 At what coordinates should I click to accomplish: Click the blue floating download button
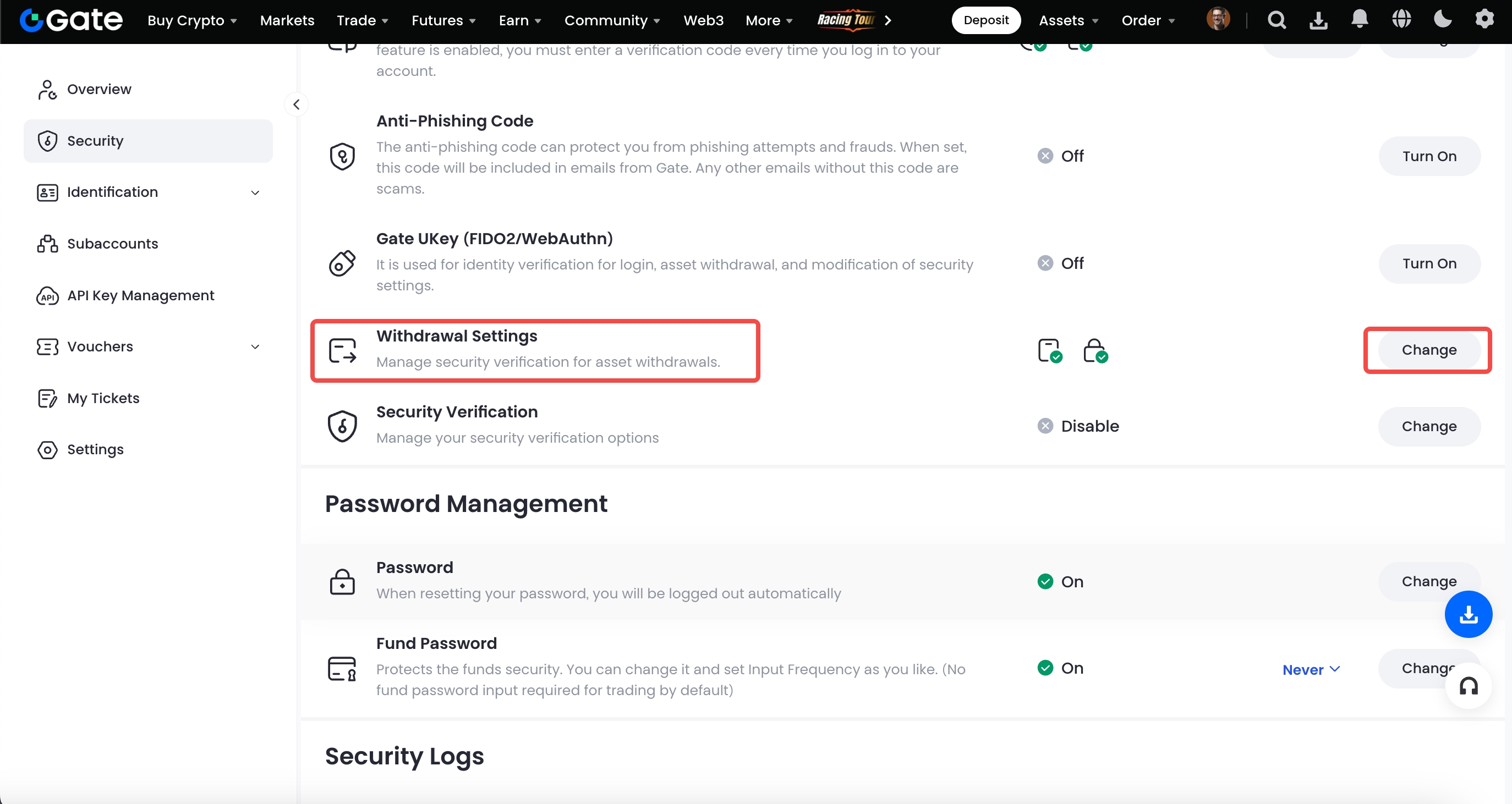[1468, 614]
